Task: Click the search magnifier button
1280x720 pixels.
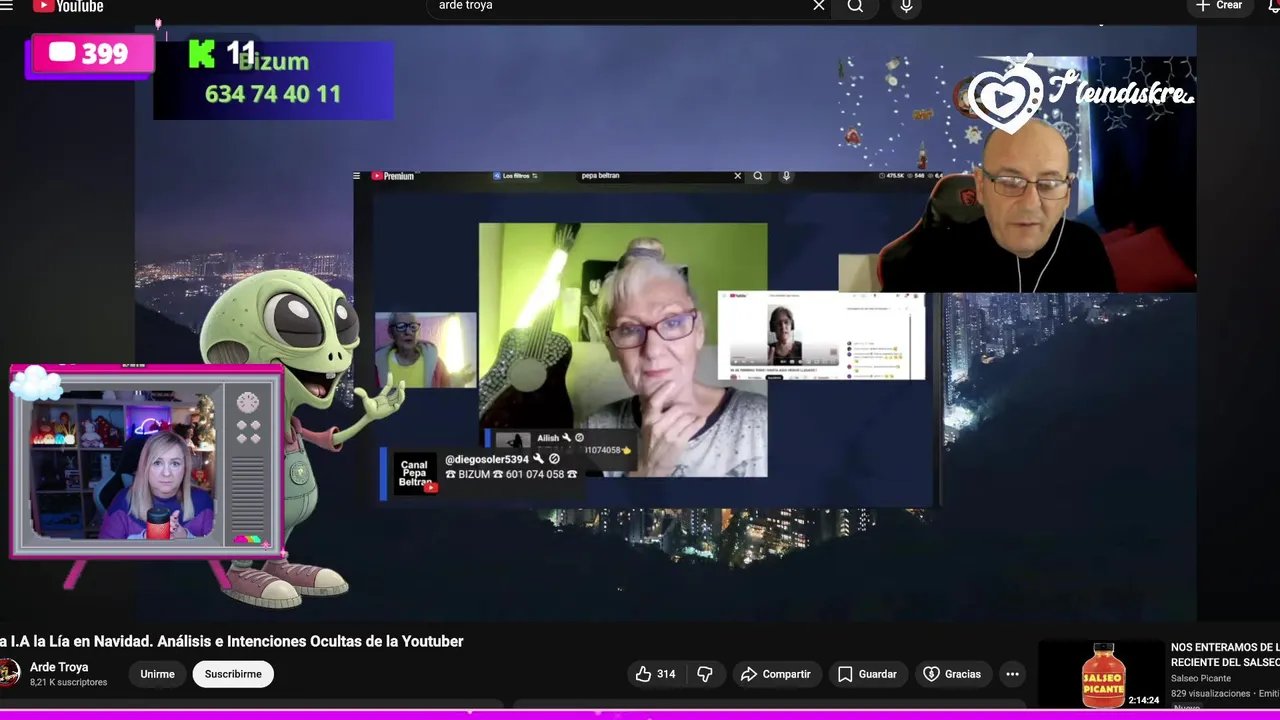Action: (855, 6)
